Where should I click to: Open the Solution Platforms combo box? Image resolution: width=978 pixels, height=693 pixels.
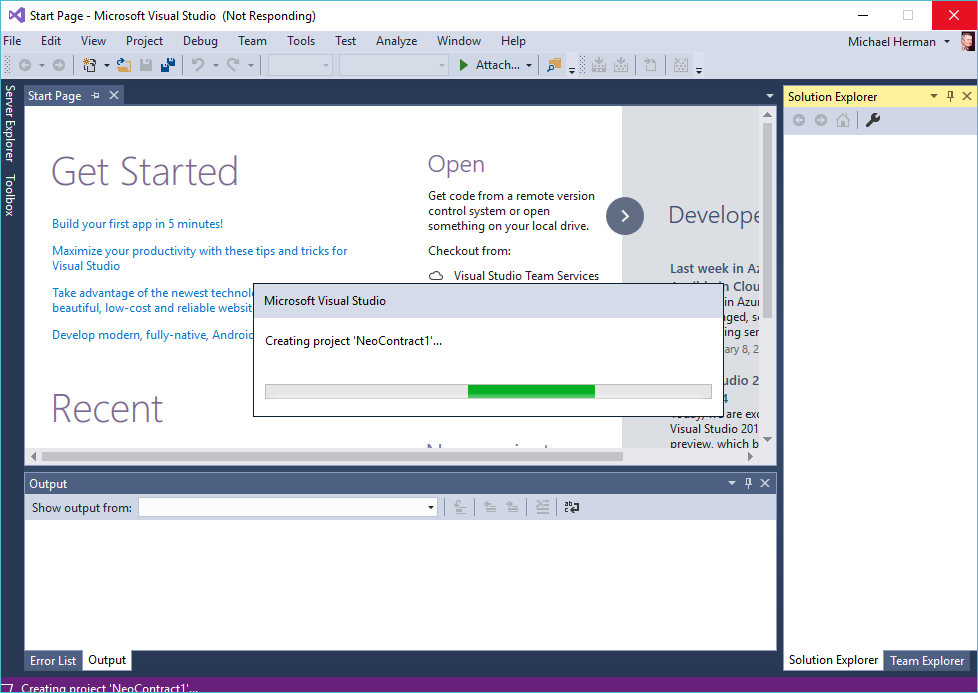click(394, 65)
